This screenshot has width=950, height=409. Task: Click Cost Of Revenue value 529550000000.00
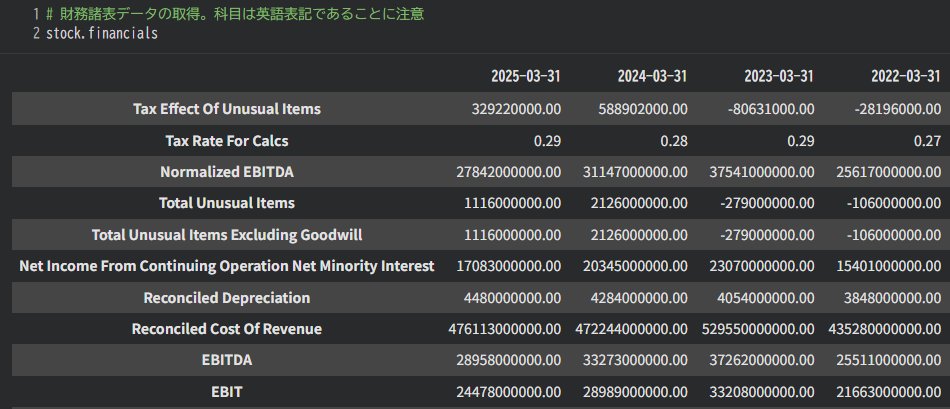click(x=759, y=329)
